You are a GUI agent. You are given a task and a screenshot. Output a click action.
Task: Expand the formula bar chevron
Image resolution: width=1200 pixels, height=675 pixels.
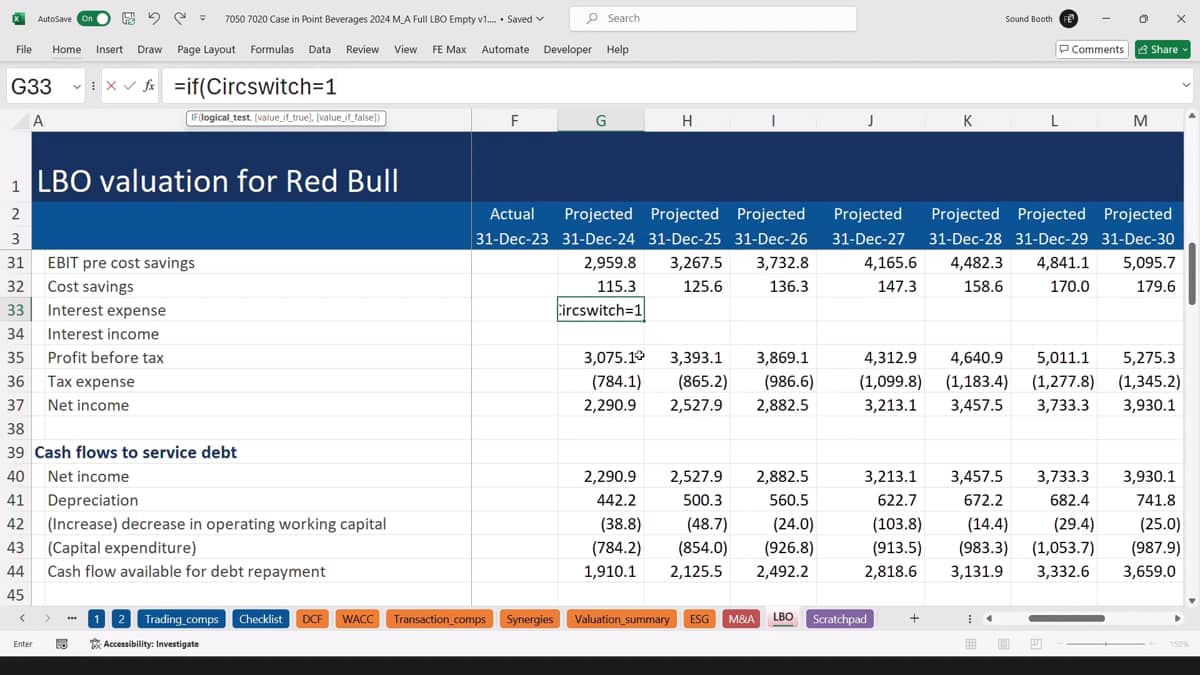[1186, 86]
